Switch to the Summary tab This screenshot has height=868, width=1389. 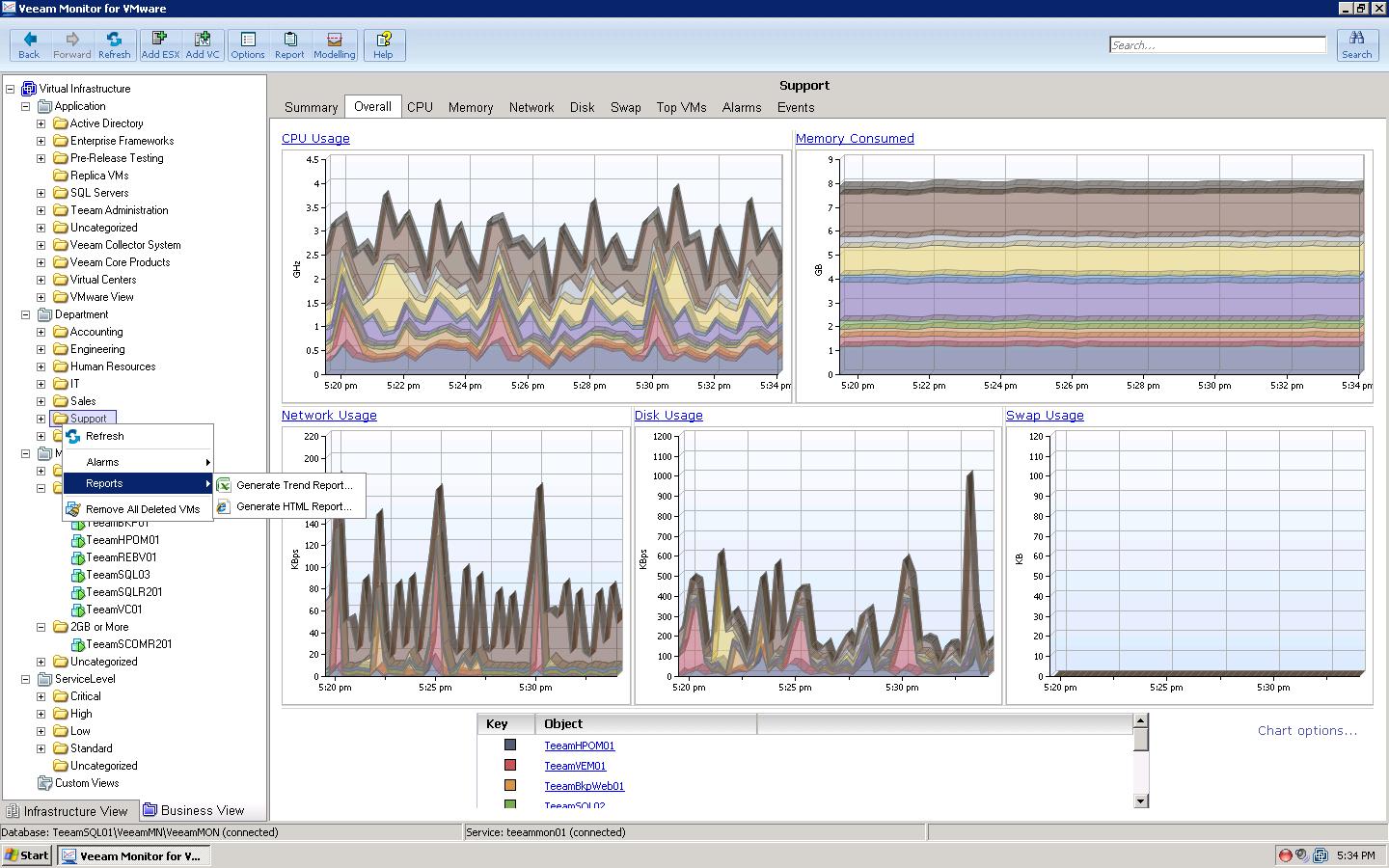(311, 107)
